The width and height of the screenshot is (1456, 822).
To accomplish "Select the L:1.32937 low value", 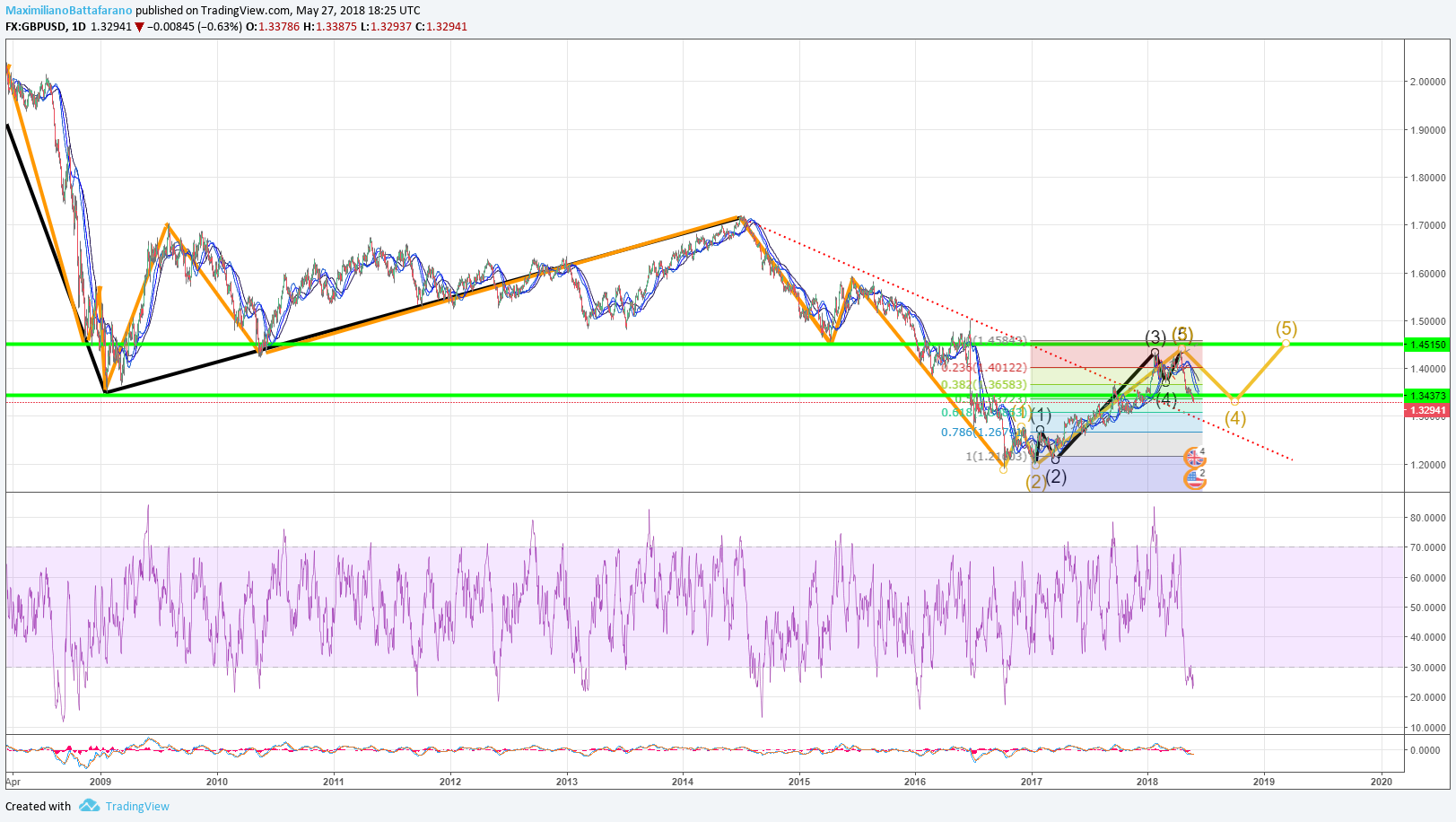I will (387, 26).
